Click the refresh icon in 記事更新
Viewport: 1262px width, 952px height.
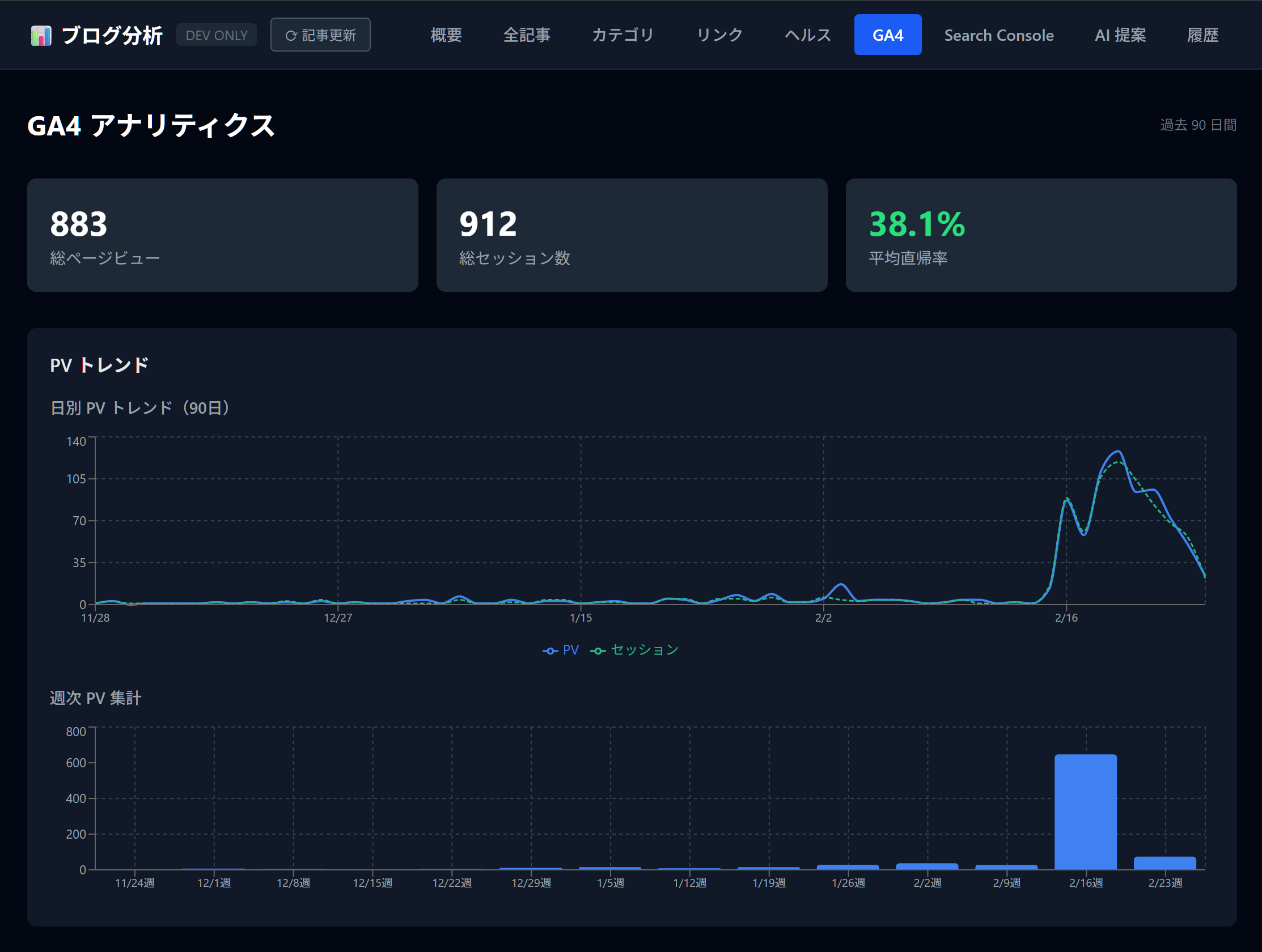click(x=291, y=35)
